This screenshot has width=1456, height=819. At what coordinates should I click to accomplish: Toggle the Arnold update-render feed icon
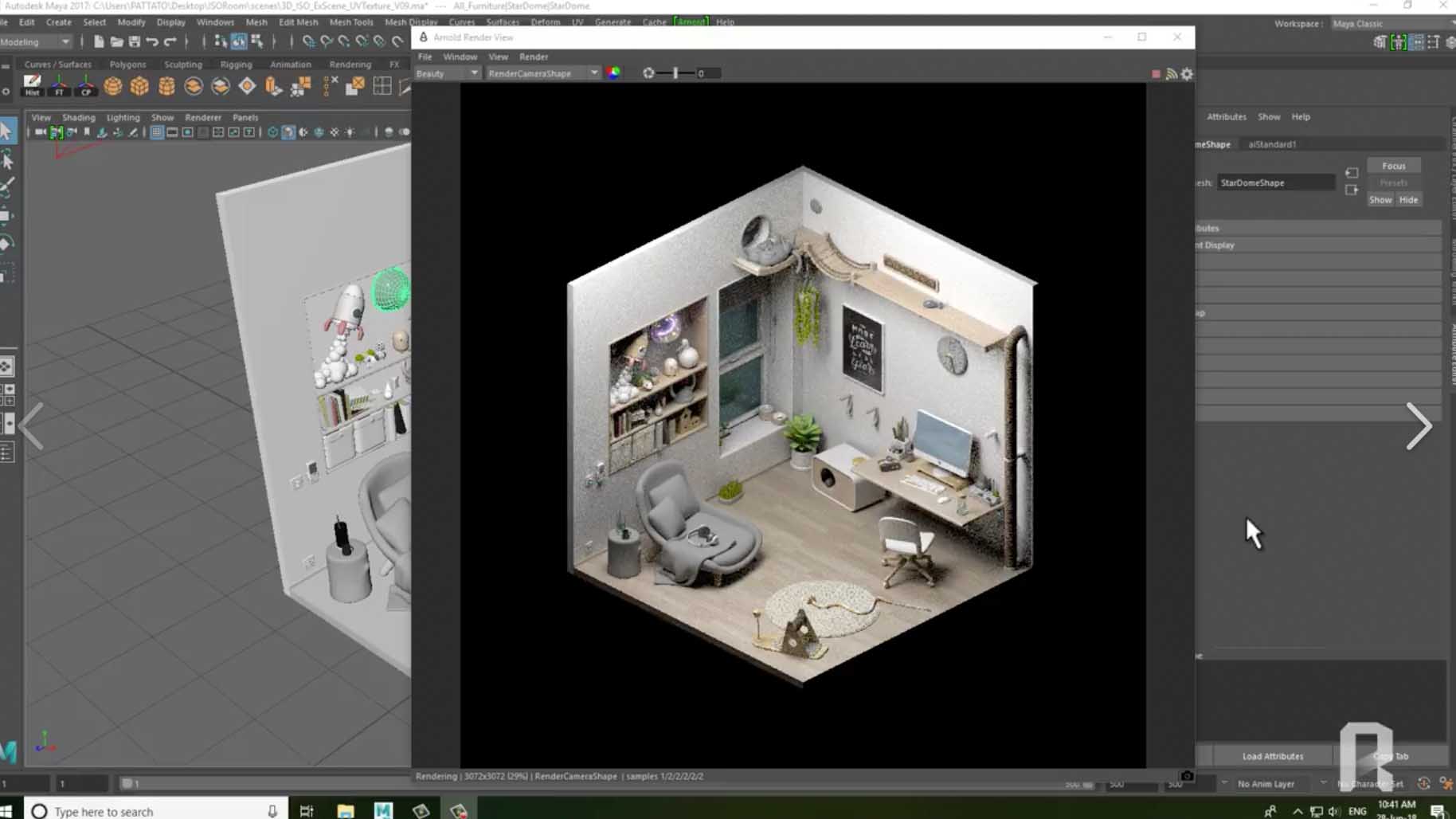click(1172, 74)
